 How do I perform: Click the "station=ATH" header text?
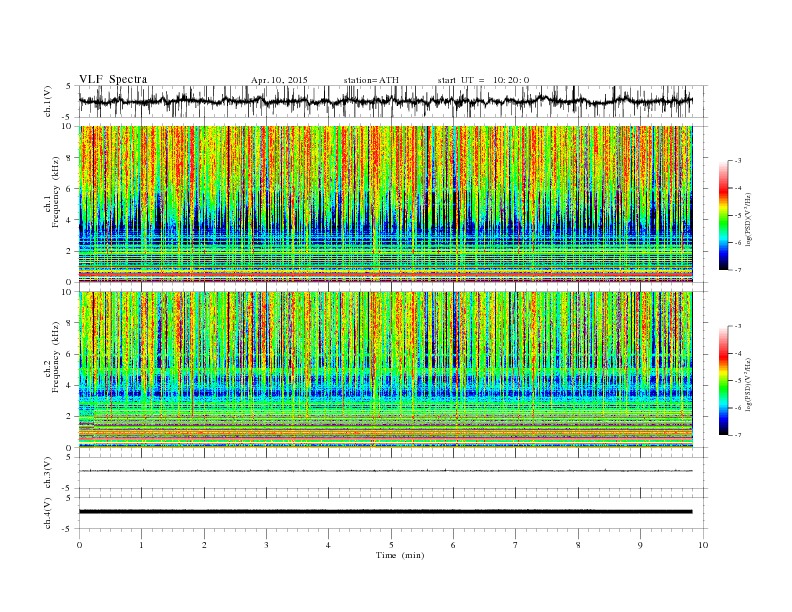tap(371, 80)
